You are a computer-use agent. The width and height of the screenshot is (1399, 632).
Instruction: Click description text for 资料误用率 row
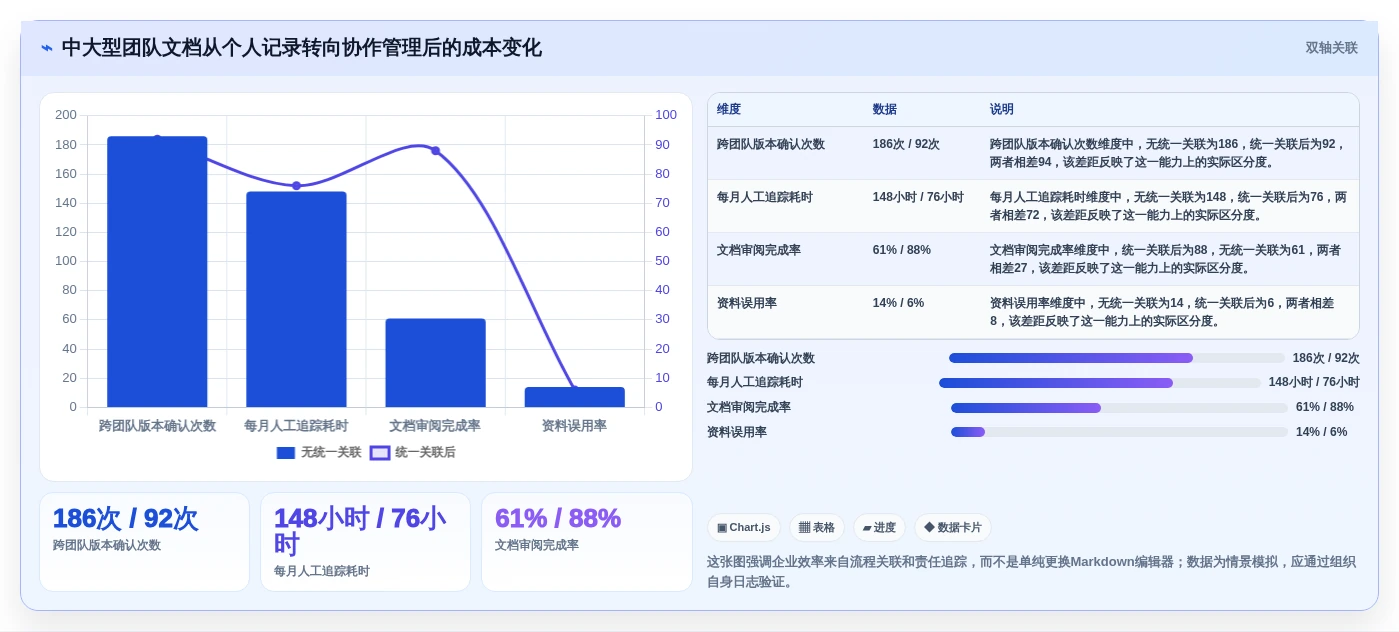pos(1162,312)
